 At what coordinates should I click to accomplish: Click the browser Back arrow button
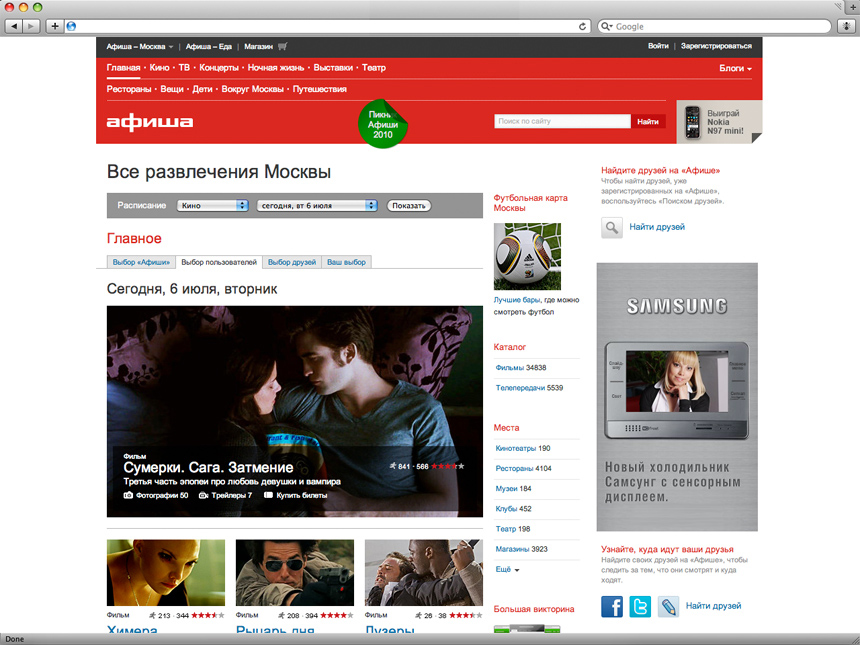14,26
